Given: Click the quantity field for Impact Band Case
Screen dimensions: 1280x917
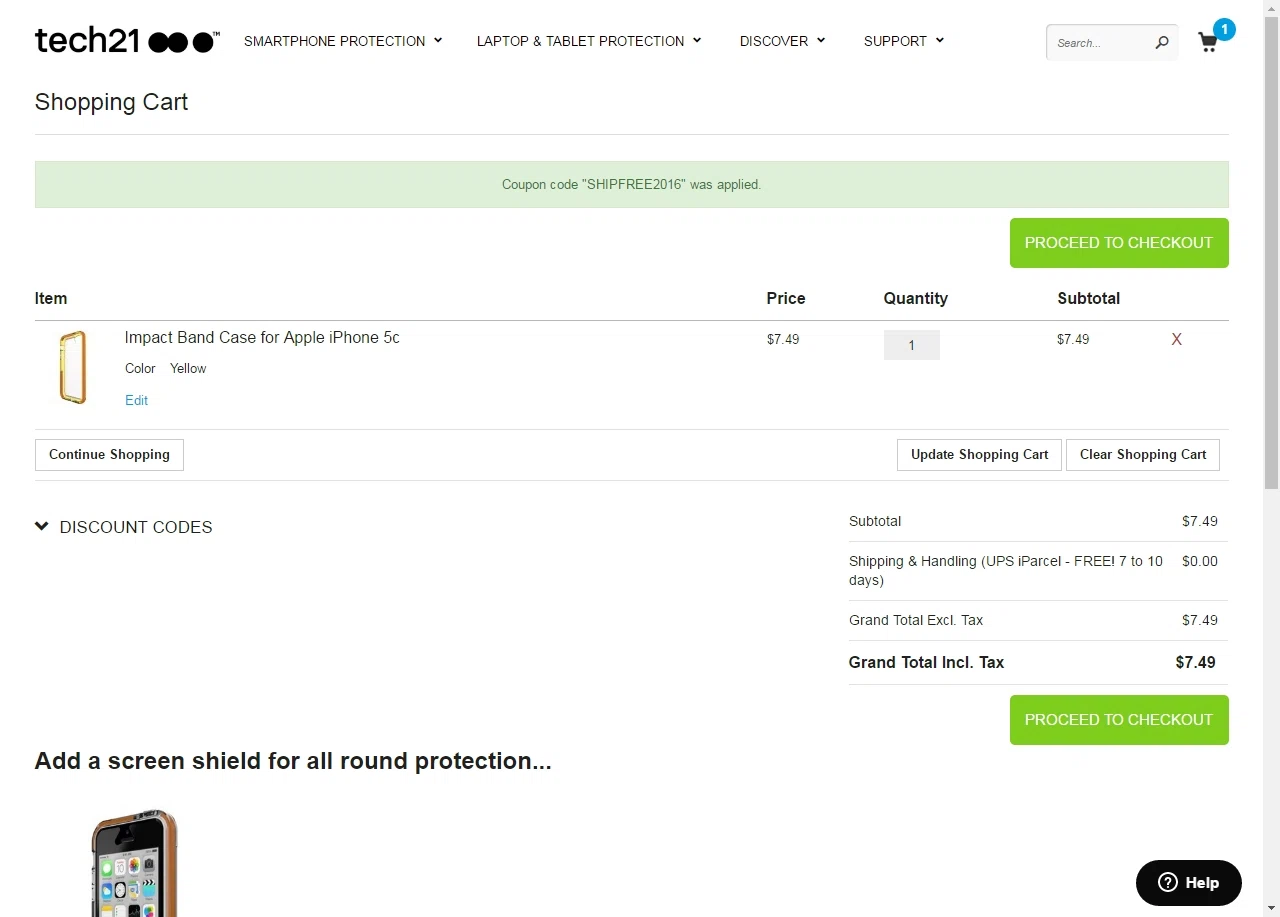Looking at the screenshot, I should [x=912, y=345].
